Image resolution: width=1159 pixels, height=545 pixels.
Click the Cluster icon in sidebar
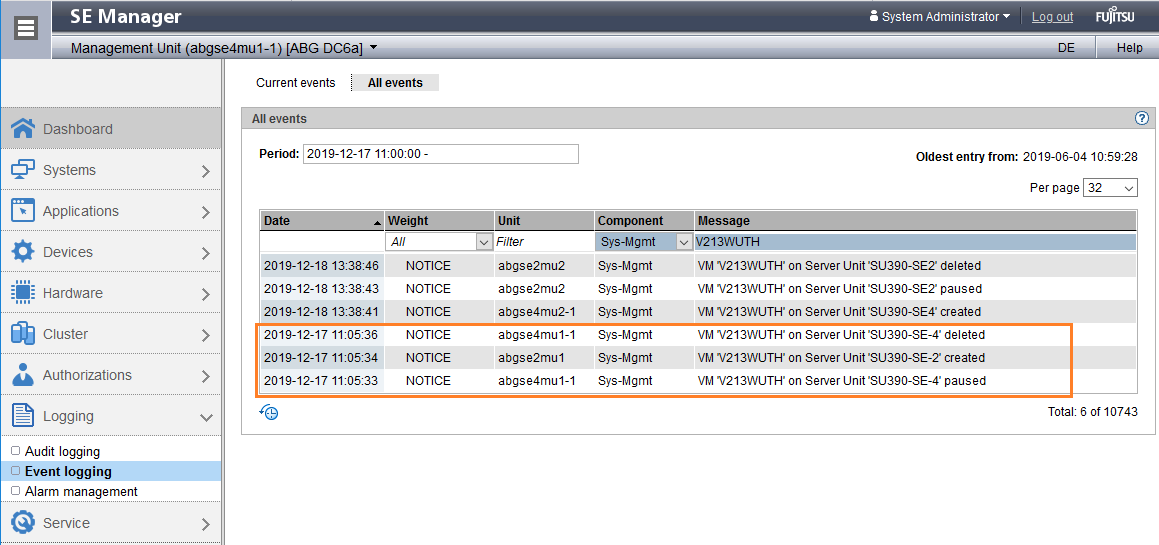coord(23,334)
